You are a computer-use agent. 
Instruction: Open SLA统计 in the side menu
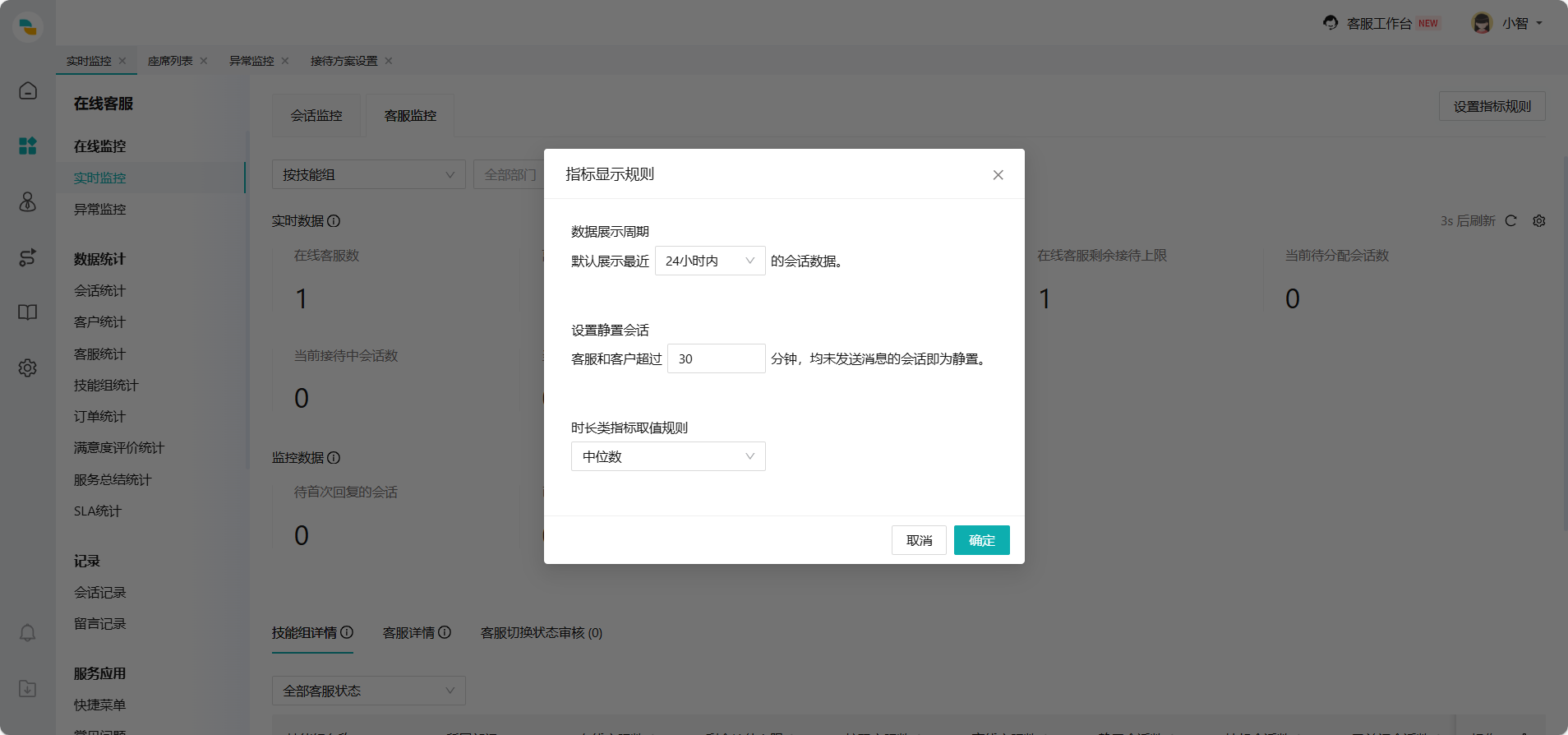click(98, 511)
